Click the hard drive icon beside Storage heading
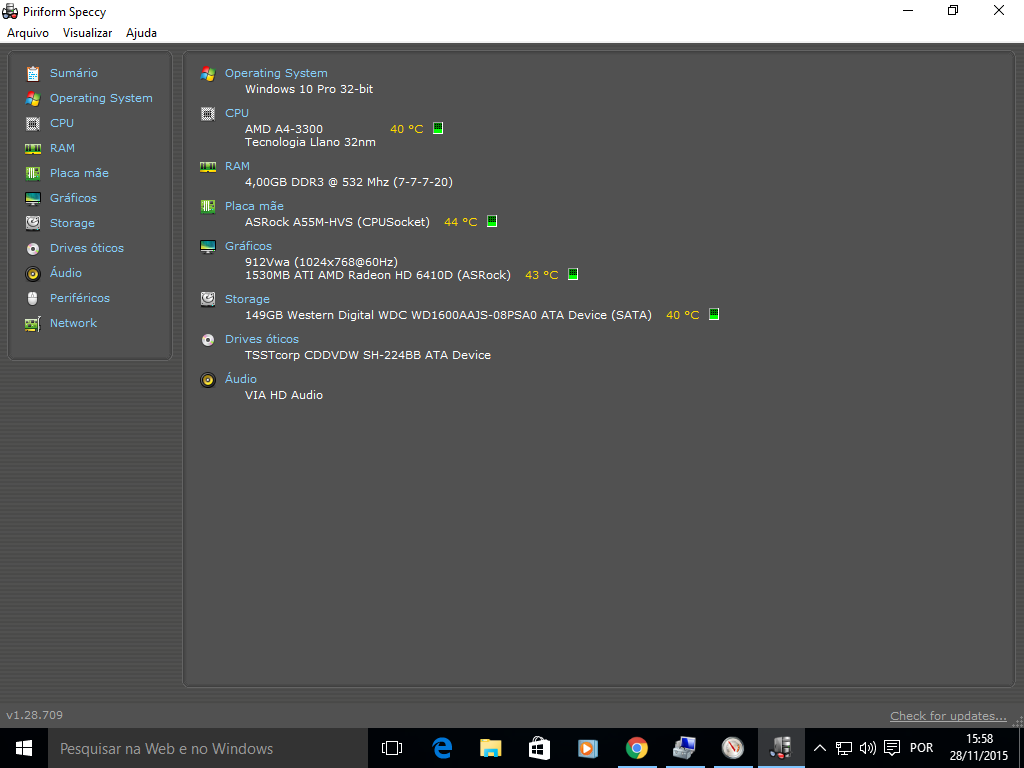The image size is (1024, 768). point(208,299)
